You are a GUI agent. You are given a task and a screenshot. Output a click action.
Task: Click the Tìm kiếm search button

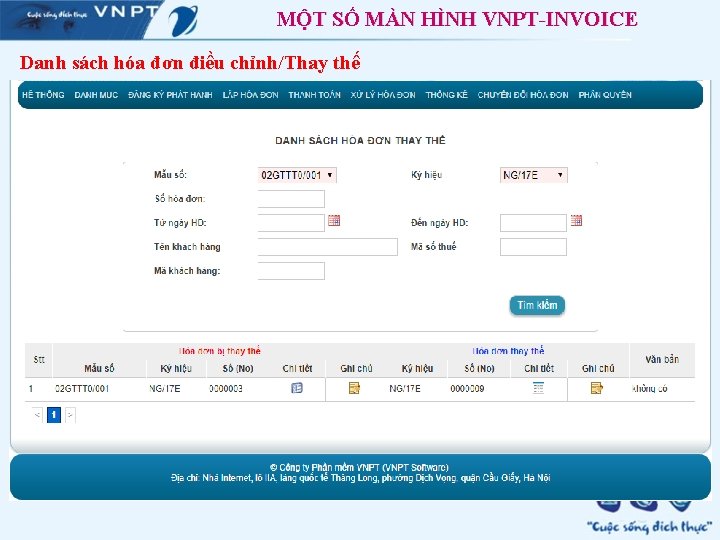[537, 305]
